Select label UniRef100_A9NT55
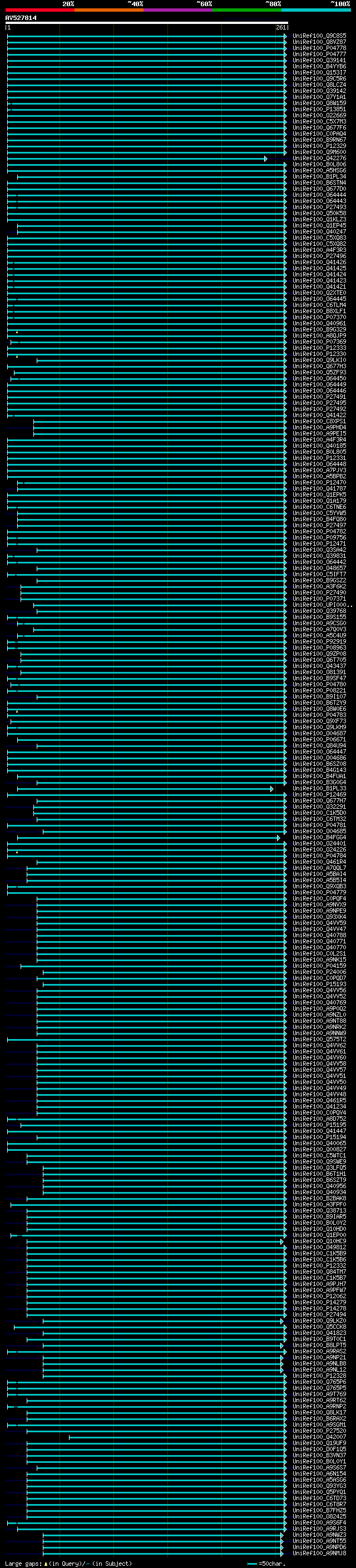The height and width of the screenshot is (1568, 356). click(x=319, y=1541)
